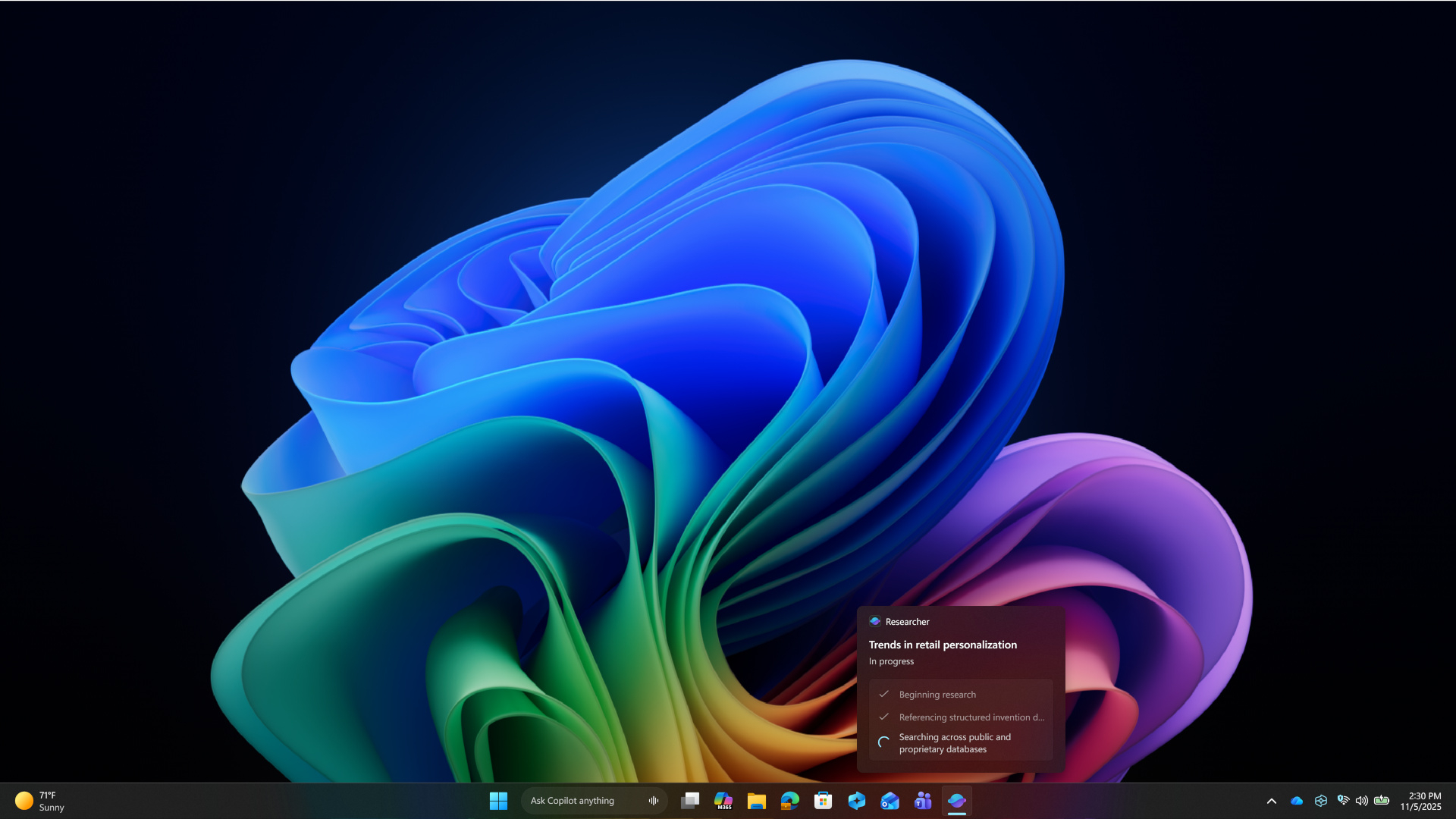The height and width of the screenshot is (819, 1456).
Task: Open the Start menu
Action: pos(498,801)
